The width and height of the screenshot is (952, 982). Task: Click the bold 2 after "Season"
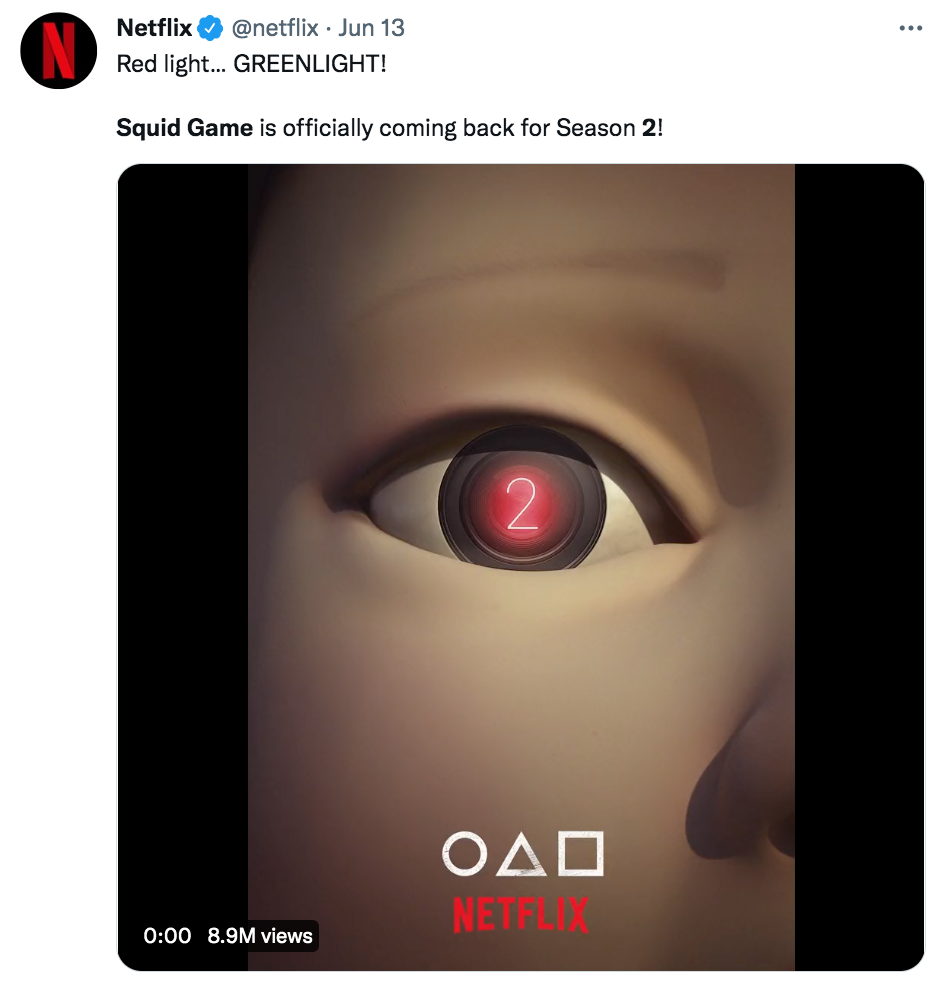[x=648, y=128]
